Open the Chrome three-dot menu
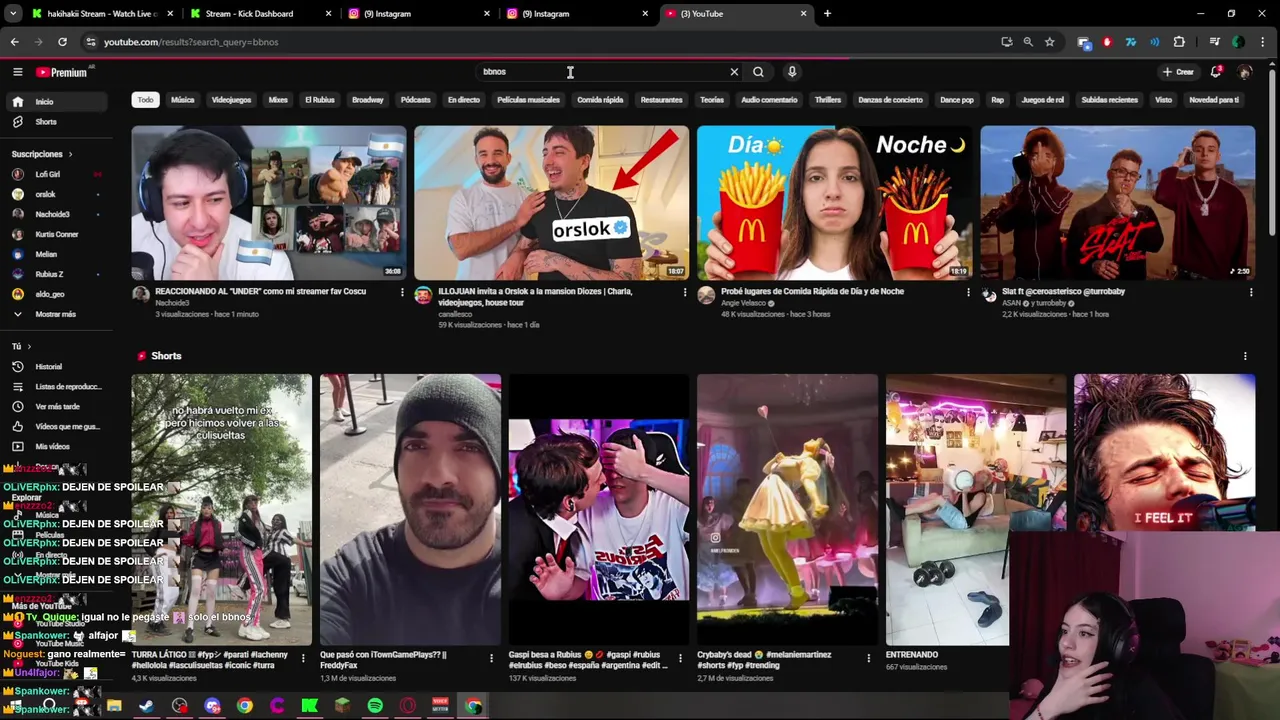Viewport: 1280px width, 720px height. (1263, 42)
